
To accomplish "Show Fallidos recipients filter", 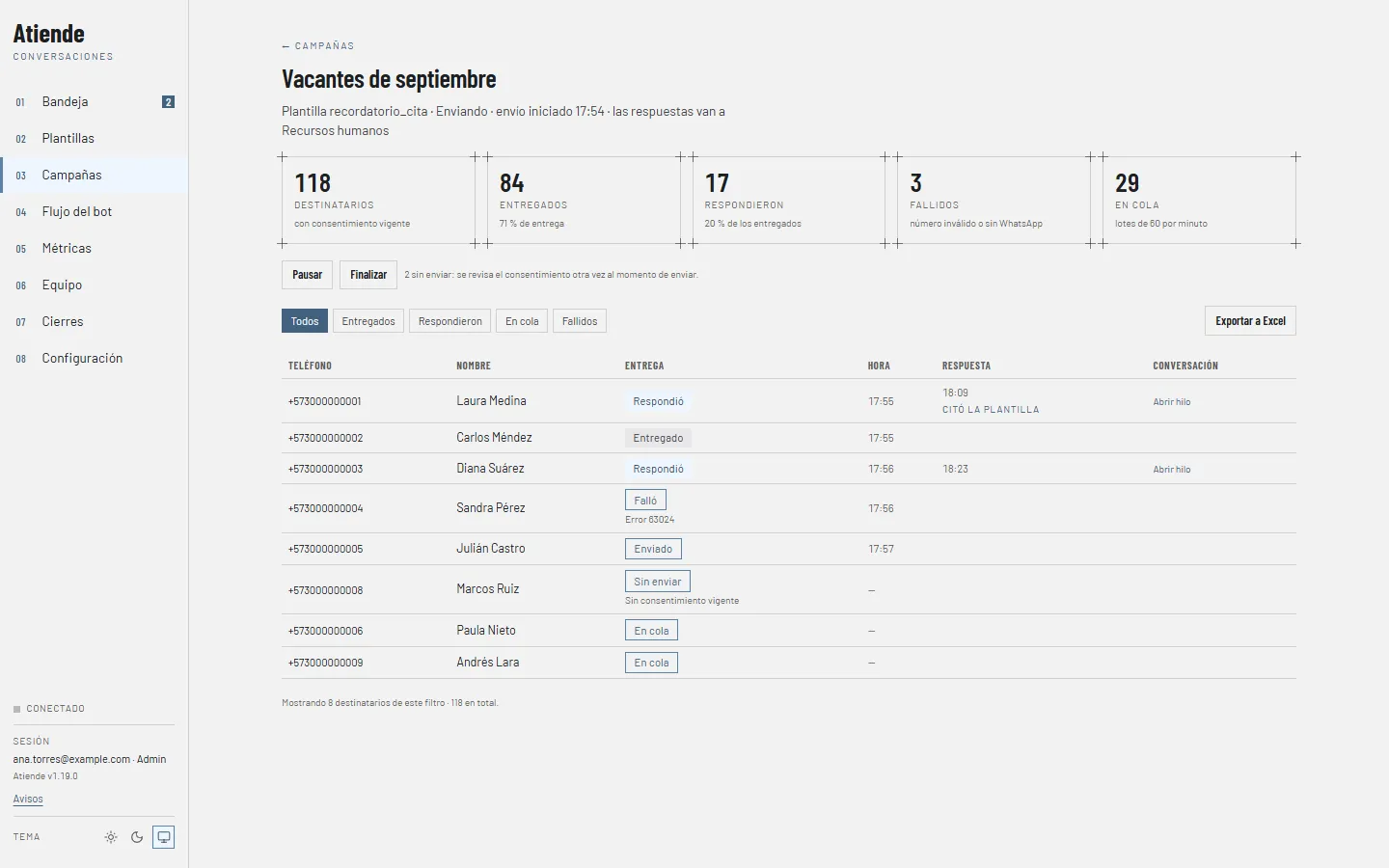I will tap(580, 321).
